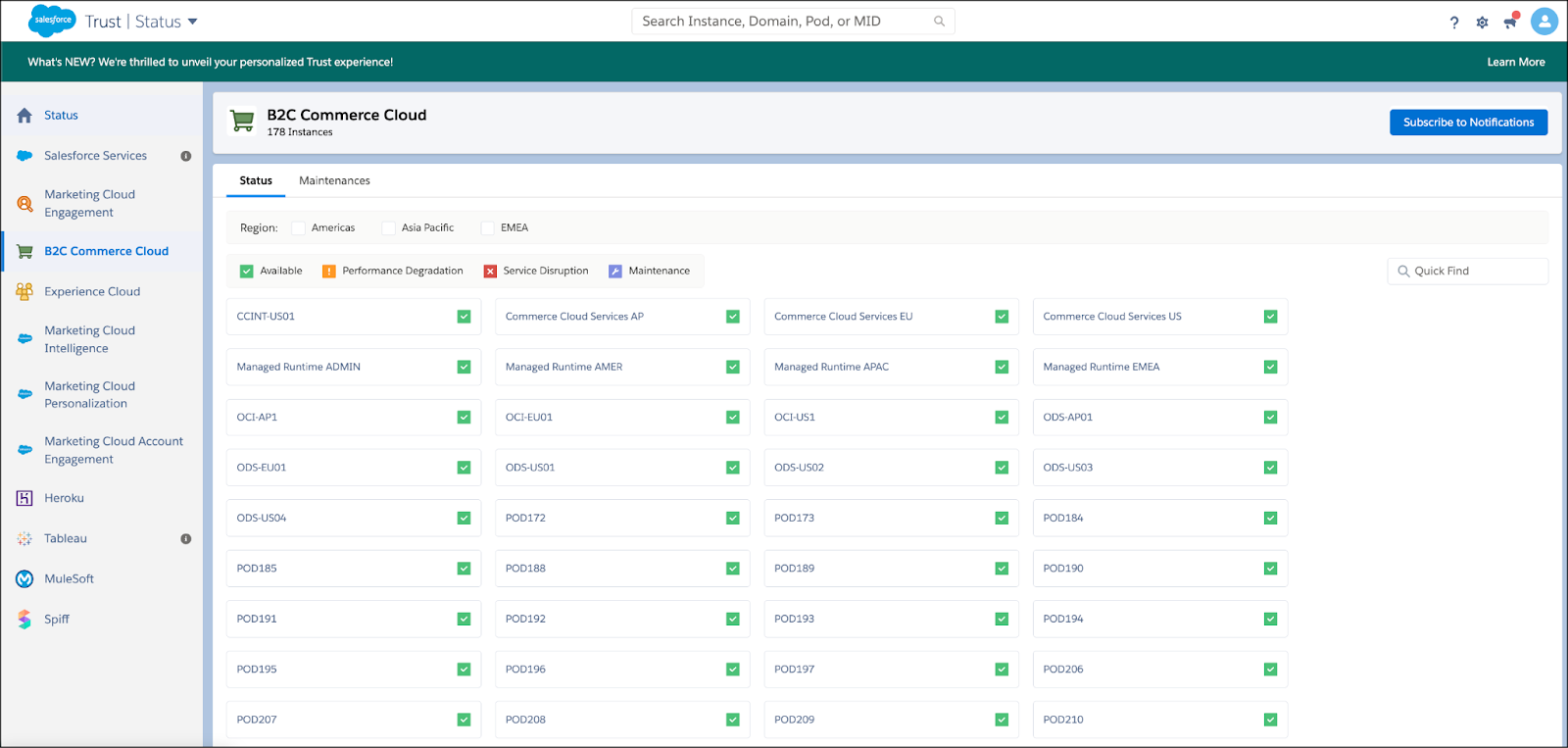
Task: Open the POD207 instance card
Action: tap(354, 720)
